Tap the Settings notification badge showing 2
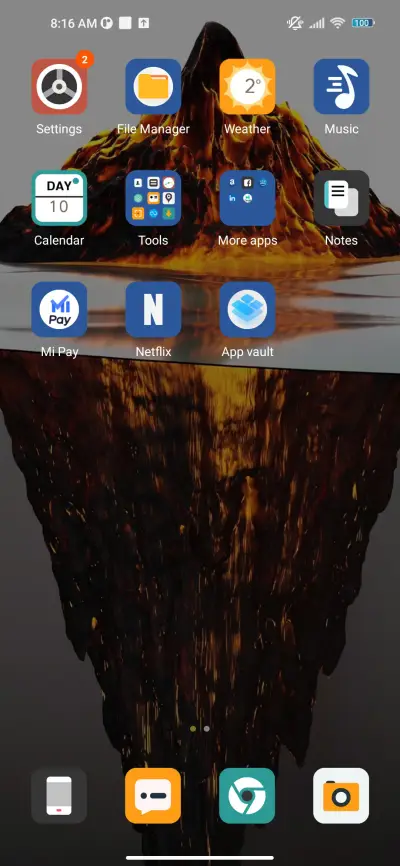The height and width of the screenshot is (866, 400). pos(84,59)
